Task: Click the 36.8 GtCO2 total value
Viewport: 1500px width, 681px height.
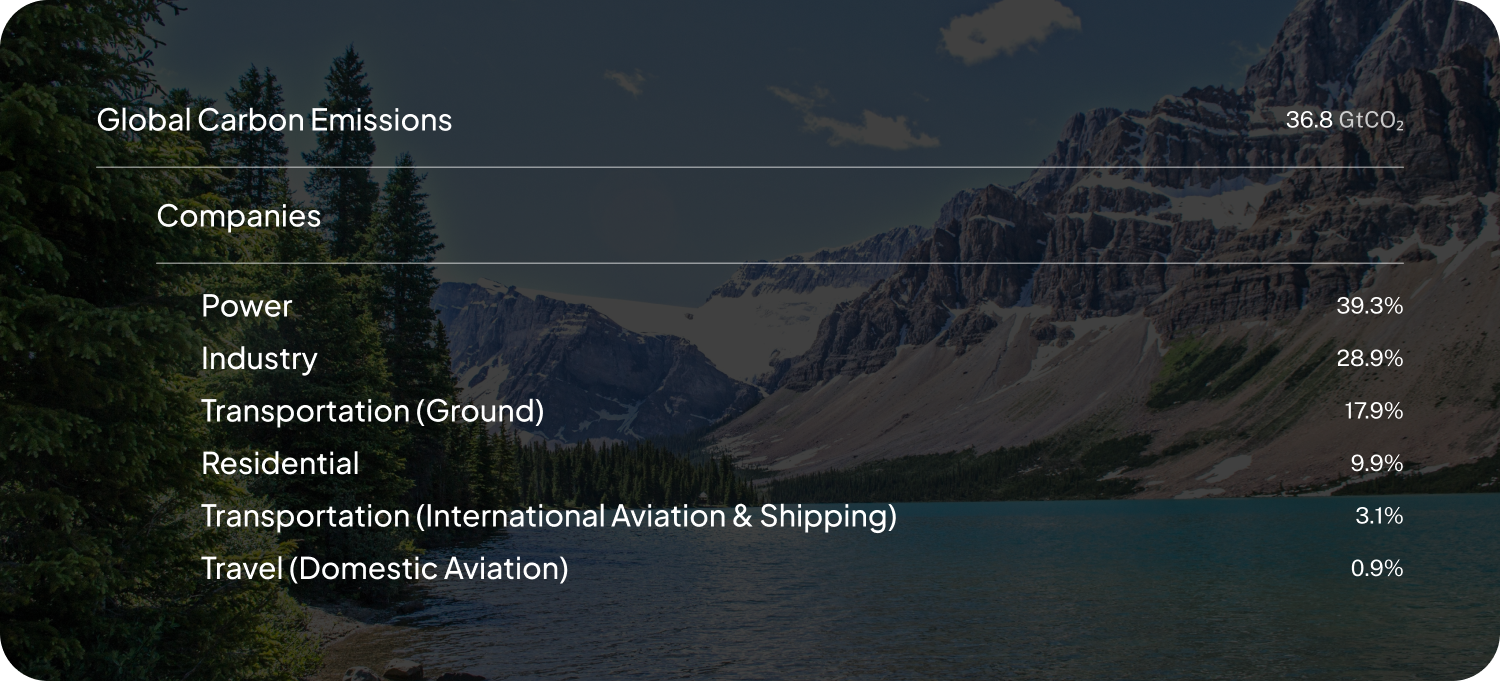Action: (1344, 121)
